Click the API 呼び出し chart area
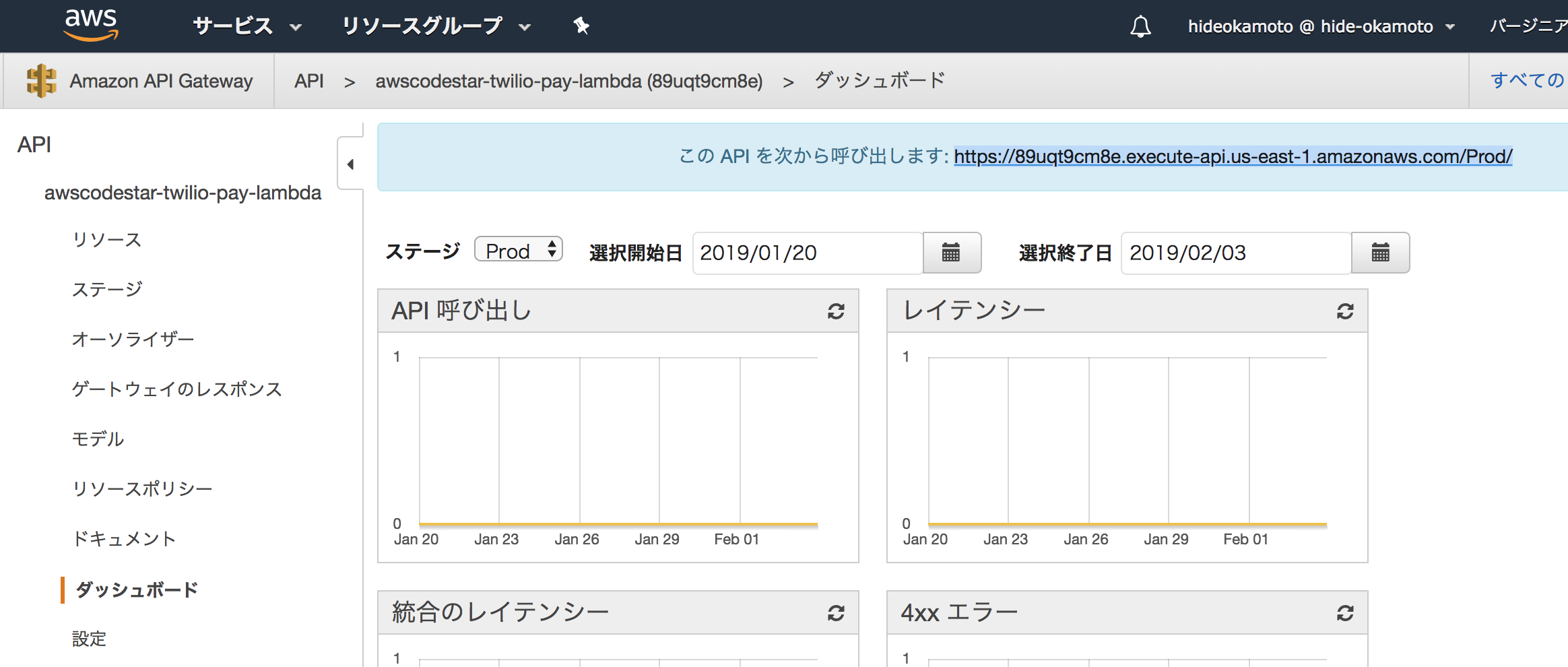1568x667 pixels. pos(618,441)
